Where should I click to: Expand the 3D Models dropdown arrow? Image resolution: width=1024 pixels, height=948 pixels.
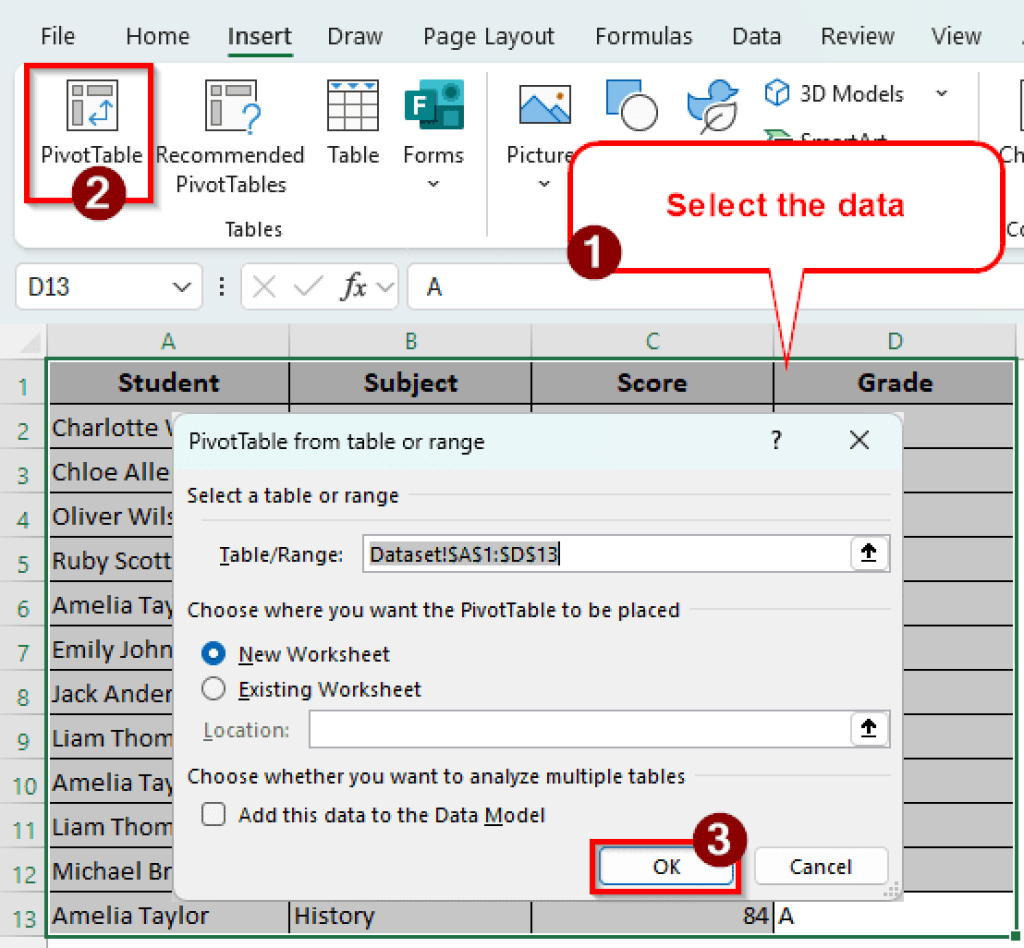coord(941,92)
